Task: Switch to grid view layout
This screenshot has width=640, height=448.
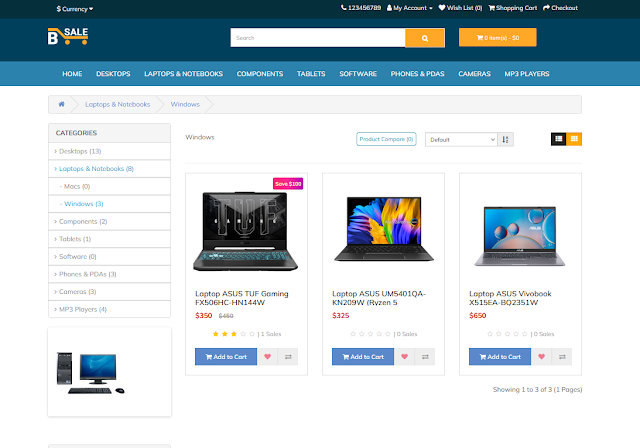Action: (x=574, y=139)
